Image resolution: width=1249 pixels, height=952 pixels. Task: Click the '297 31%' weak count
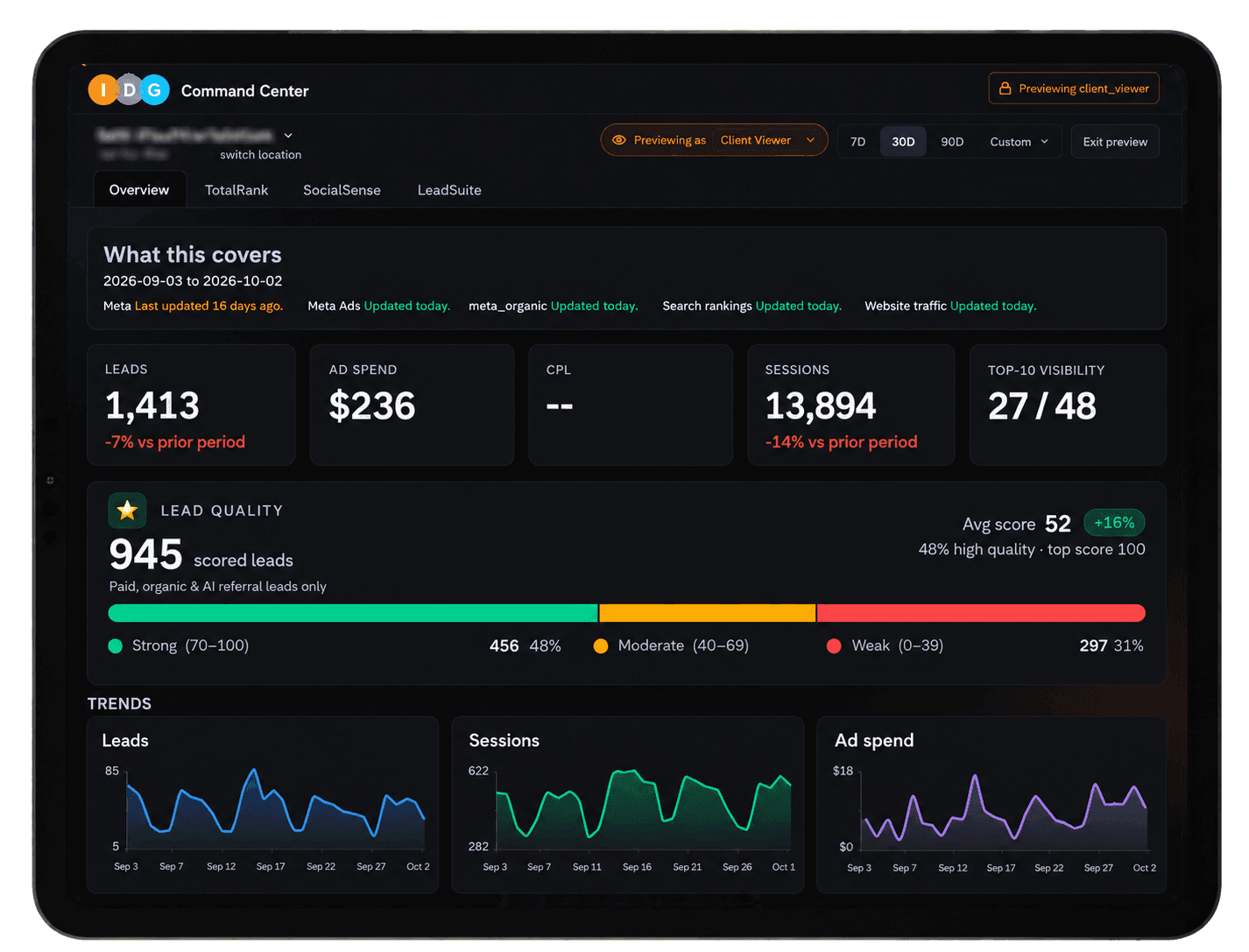1111,646
